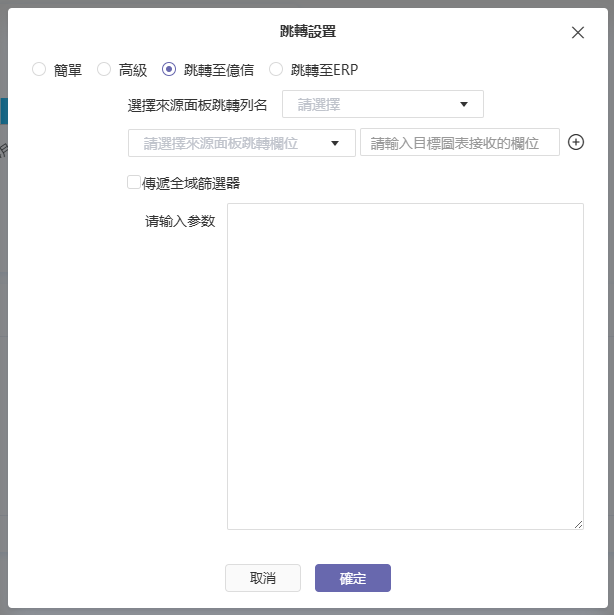The height and width of the screenshot is (615, 614).
Task: Click the 取消 button
Action: (x=263, y=578)
